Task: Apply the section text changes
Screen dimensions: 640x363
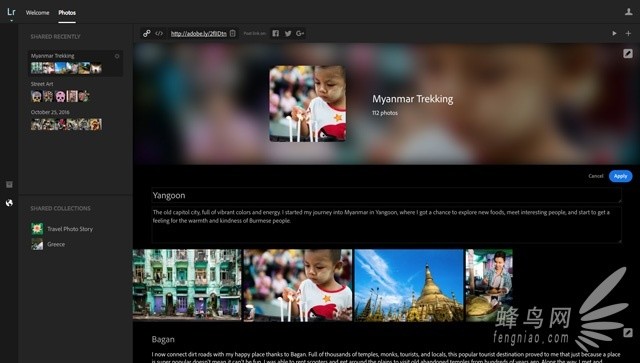Action: tap(620, 176)
